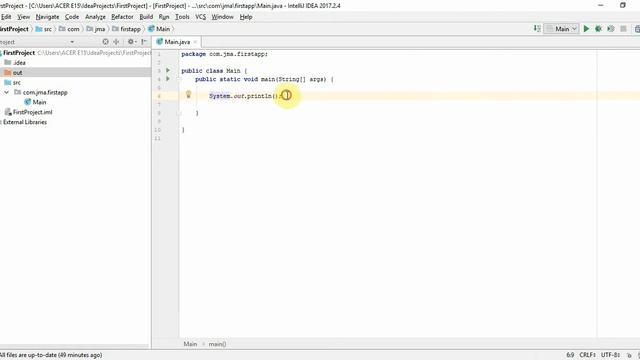Viewport: 640px width, 360px height.
Task: Click the 6:9 cursor position in status bar
Action: click(570, 355)
